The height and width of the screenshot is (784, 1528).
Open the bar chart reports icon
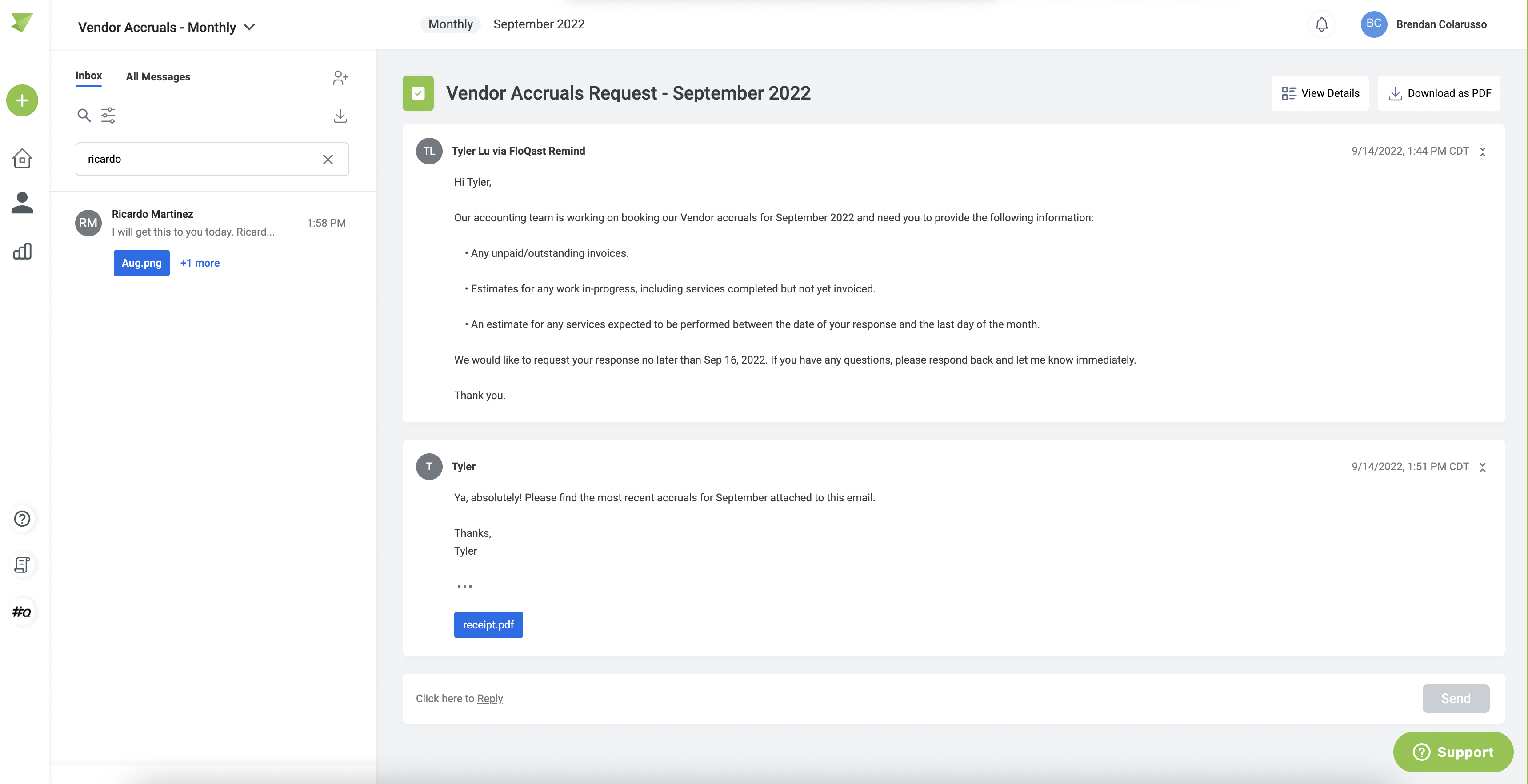pyautogui.click(x=22, y=251)
